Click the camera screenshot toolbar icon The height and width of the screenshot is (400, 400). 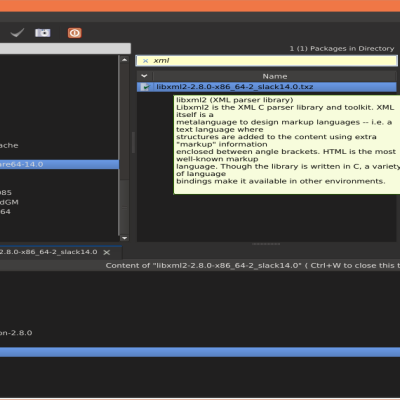click(43, 33)
